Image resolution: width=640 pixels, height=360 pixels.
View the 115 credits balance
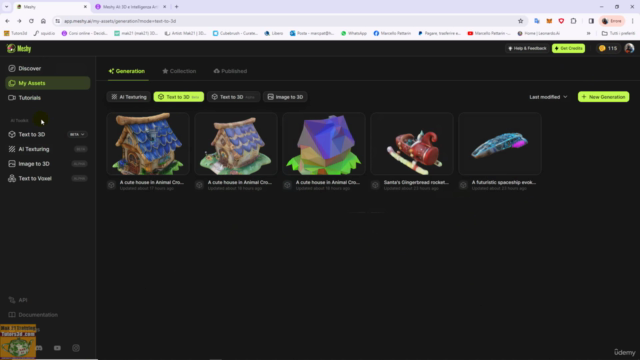[608, 49]
